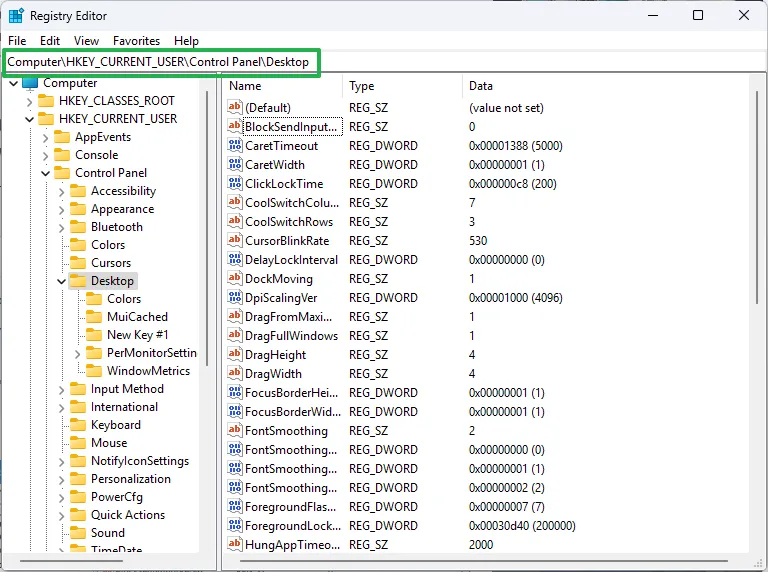Screen dimensions: 768x572
Task: Click the Type column header
Action: click(x=400, y=86)
